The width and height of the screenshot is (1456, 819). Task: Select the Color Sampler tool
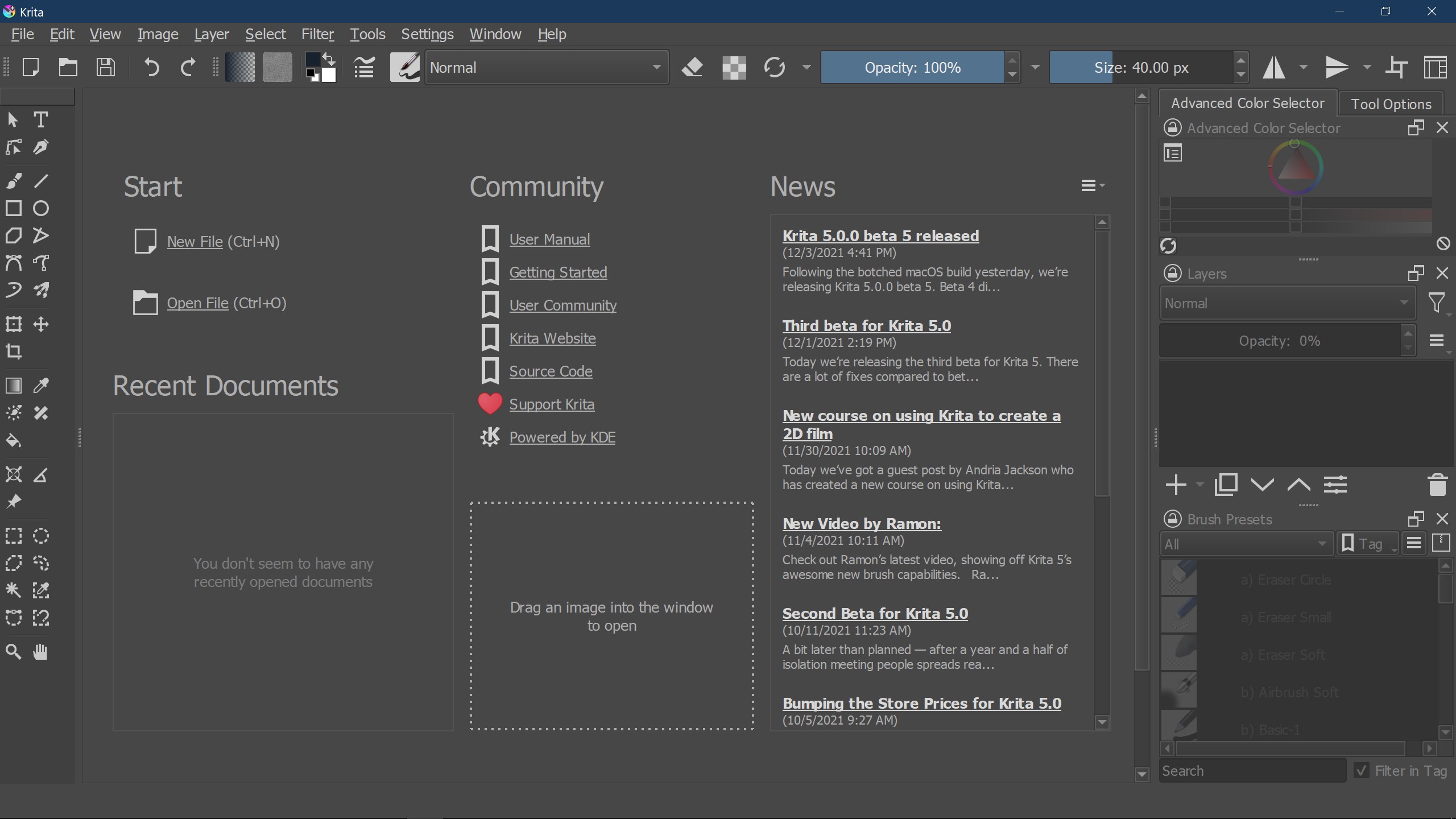40,386
